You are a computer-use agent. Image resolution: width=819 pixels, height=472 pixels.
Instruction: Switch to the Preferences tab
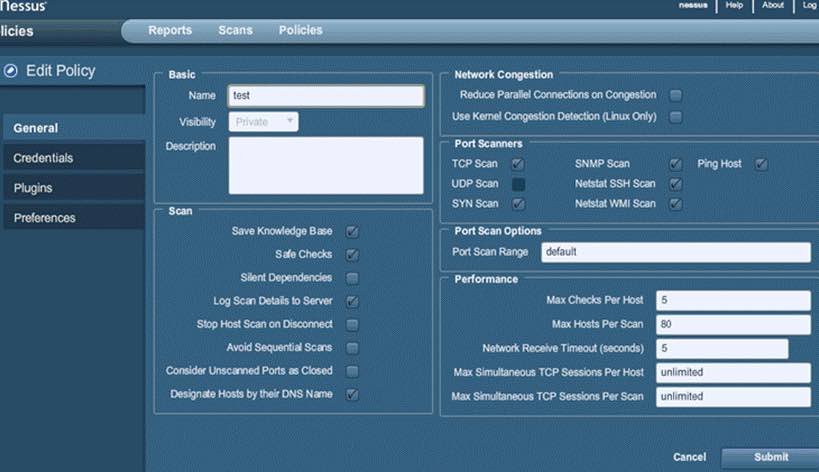(44, 218)
